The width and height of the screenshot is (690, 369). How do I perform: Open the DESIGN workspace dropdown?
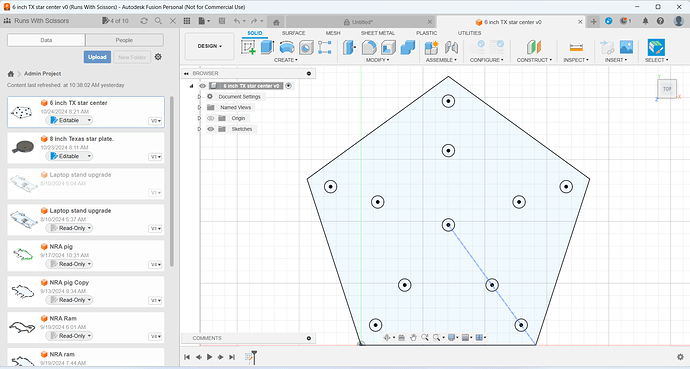click(x=209, y=46)
